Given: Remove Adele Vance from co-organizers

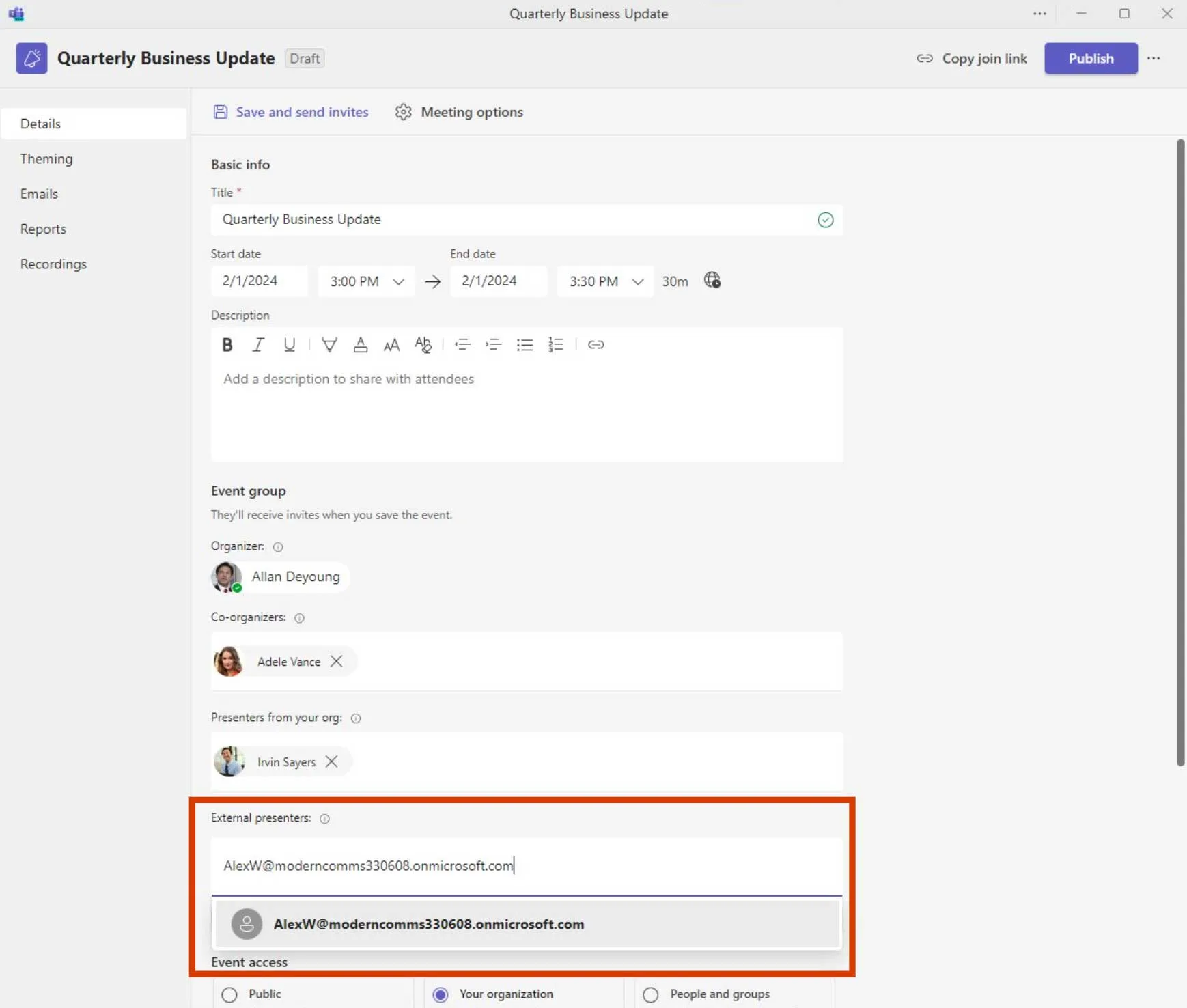Looking at the screenshot, I should point(336,661).
